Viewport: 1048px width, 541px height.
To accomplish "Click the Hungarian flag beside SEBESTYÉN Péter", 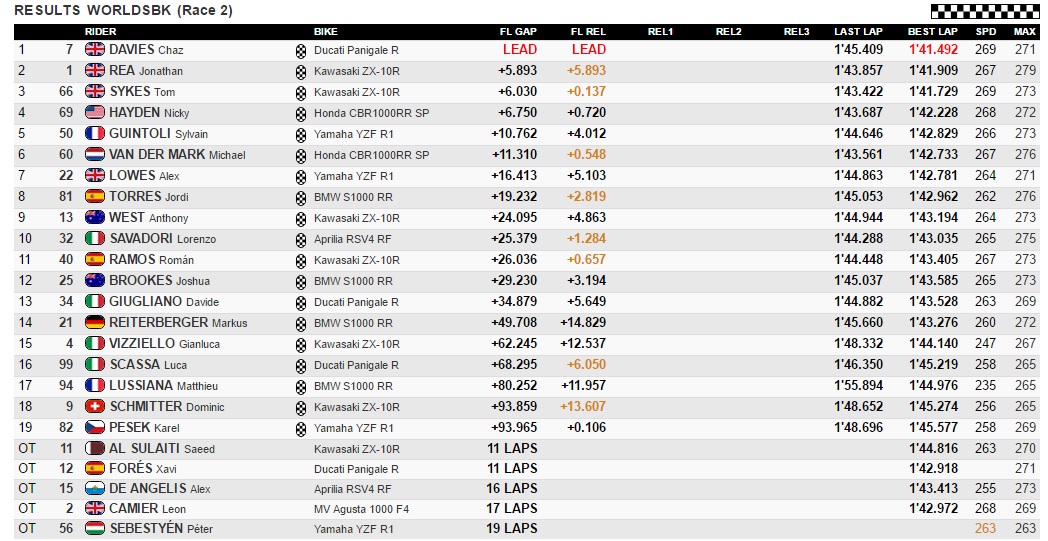I will point(95,528).
